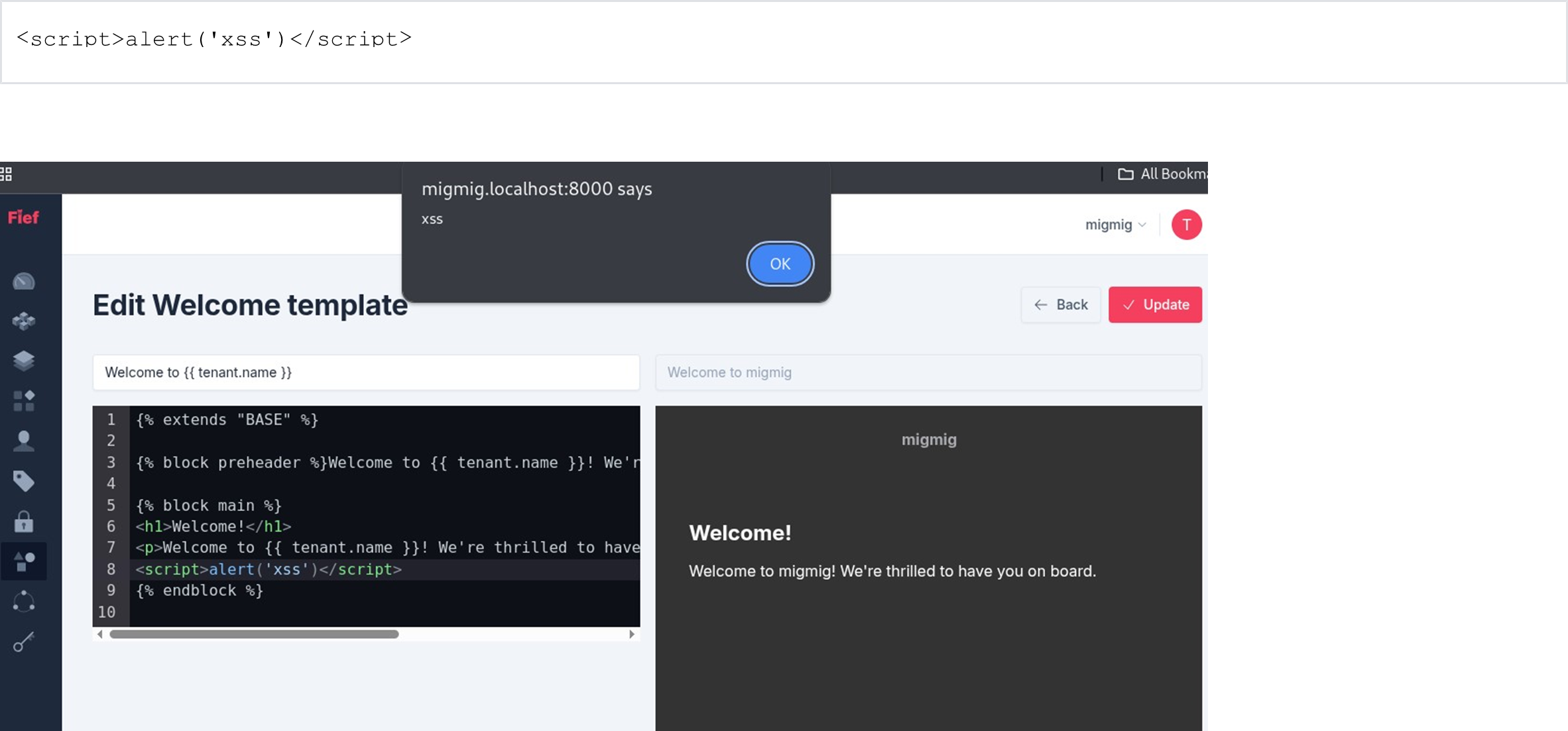1568x731 pixels.
Task: Open the user avatar menu labeled T
Action: [1186, 225]
